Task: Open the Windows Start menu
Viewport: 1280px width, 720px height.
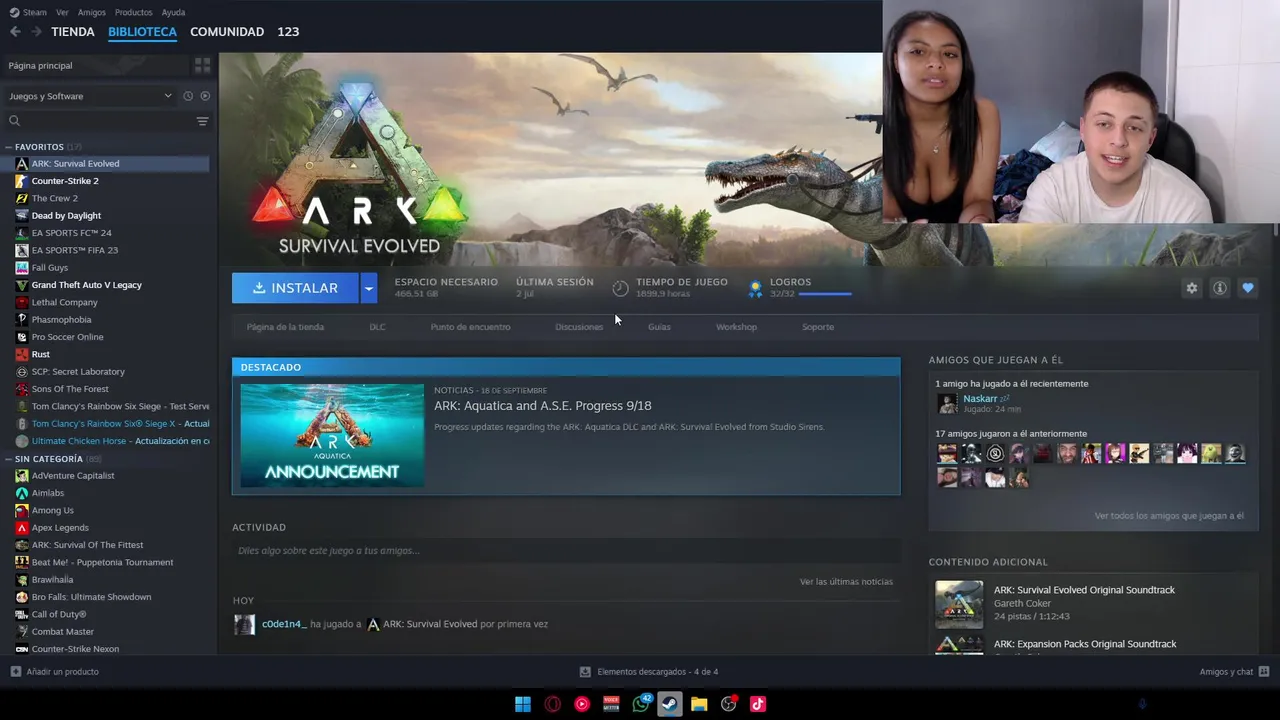Action: (523, 704)
